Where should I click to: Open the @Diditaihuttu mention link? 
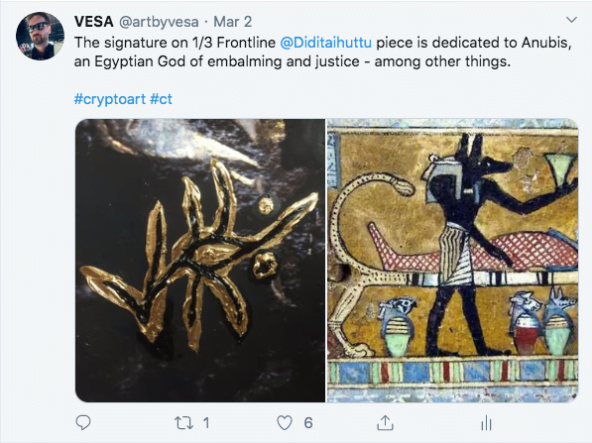pos(326,42)
